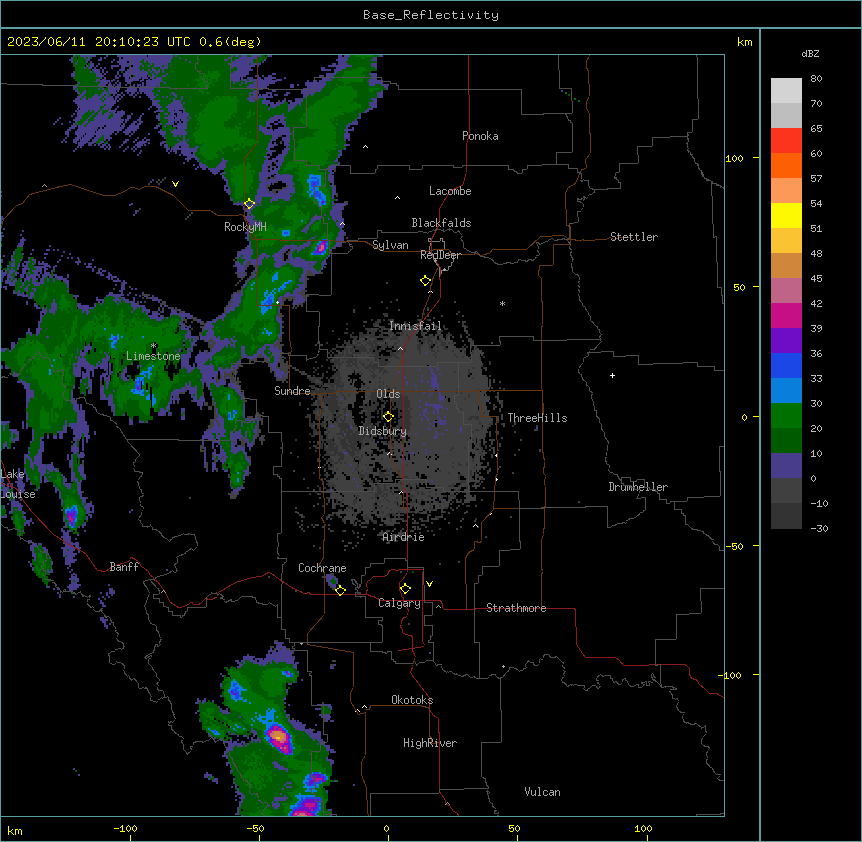Click the yellow diamond marker near Calgary
This screenshot has height=842, width=862.
coord(405,589)
